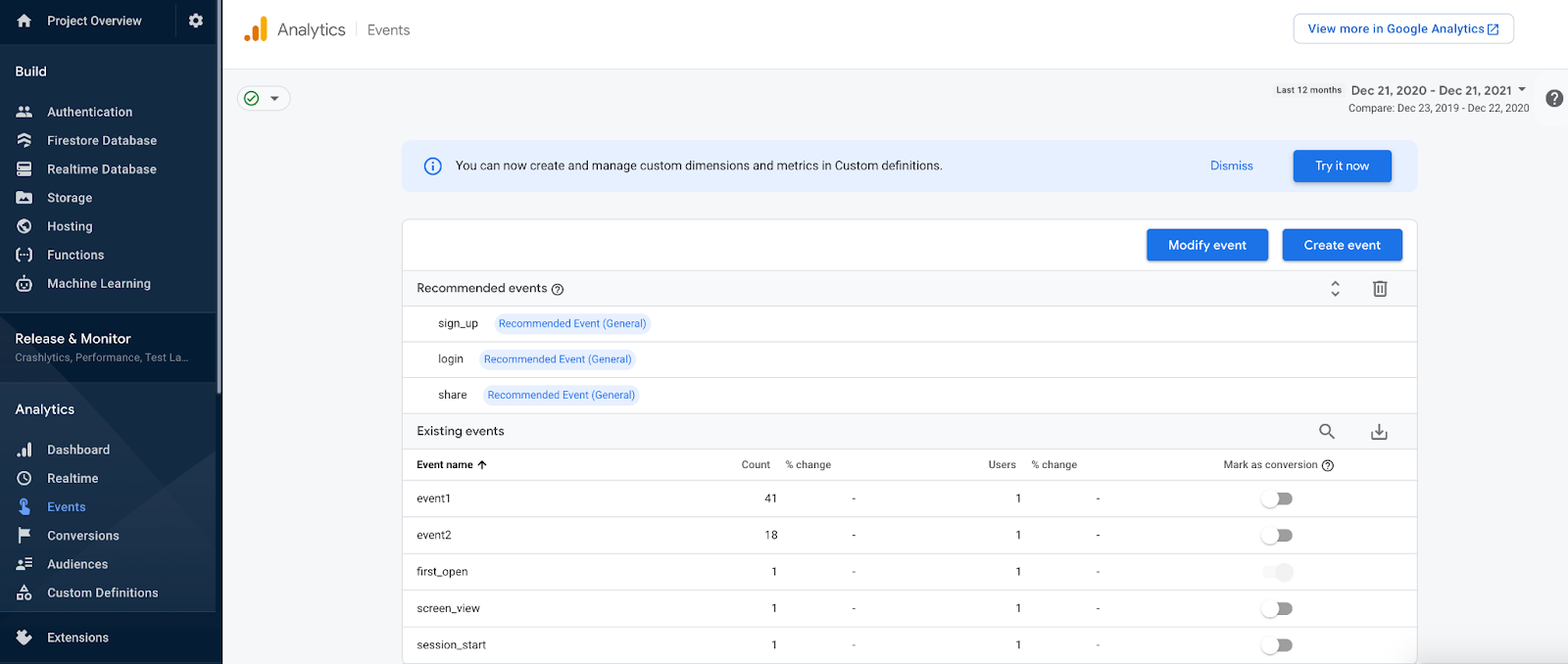Download existing events data

[1378, 432]
